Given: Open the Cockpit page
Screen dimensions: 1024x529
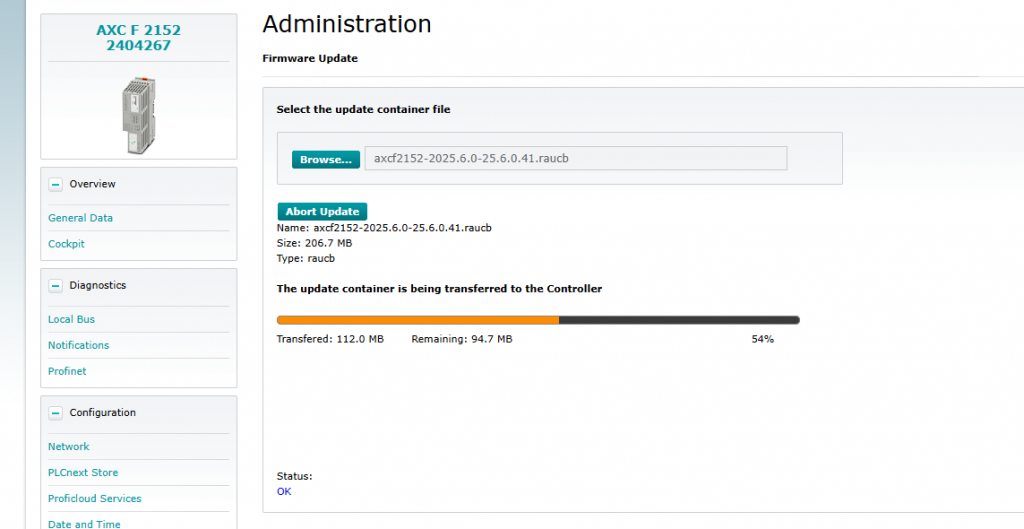Looking at the screenshot, I should [x=66, y=244].
